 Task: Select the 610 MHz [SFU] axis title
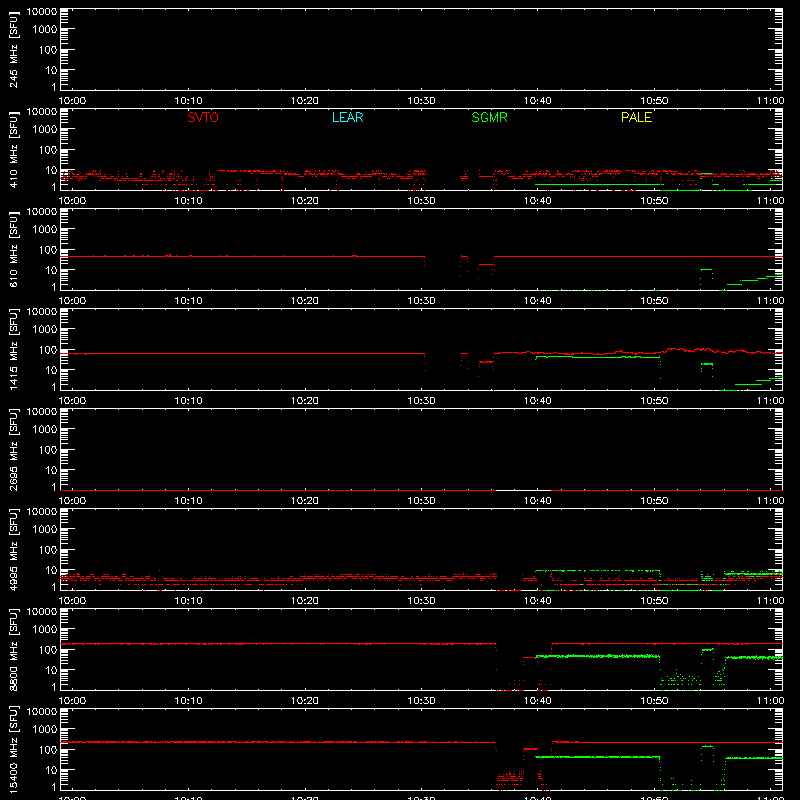(14, 249)
